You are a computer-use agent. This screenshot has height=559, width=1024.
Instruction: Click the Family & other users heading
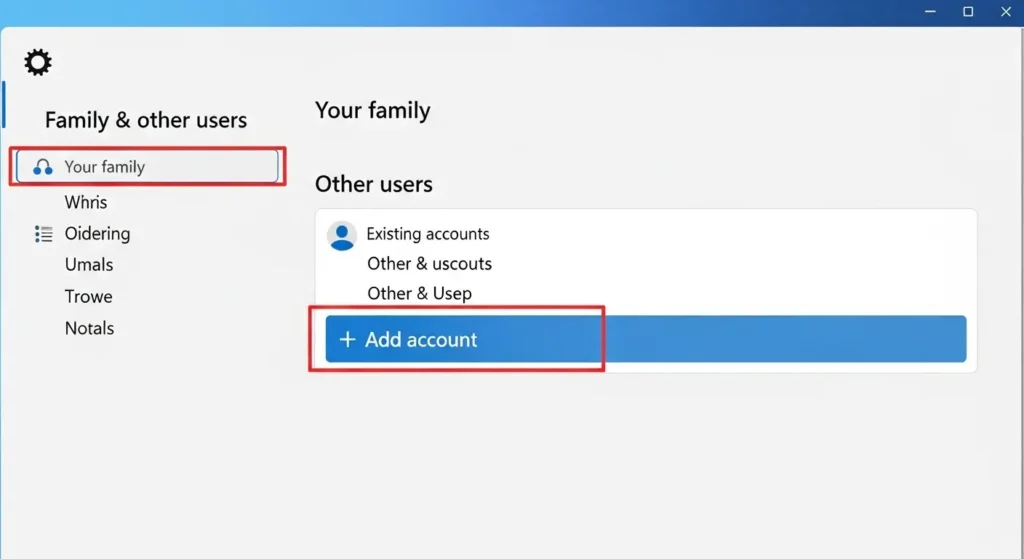146,120
